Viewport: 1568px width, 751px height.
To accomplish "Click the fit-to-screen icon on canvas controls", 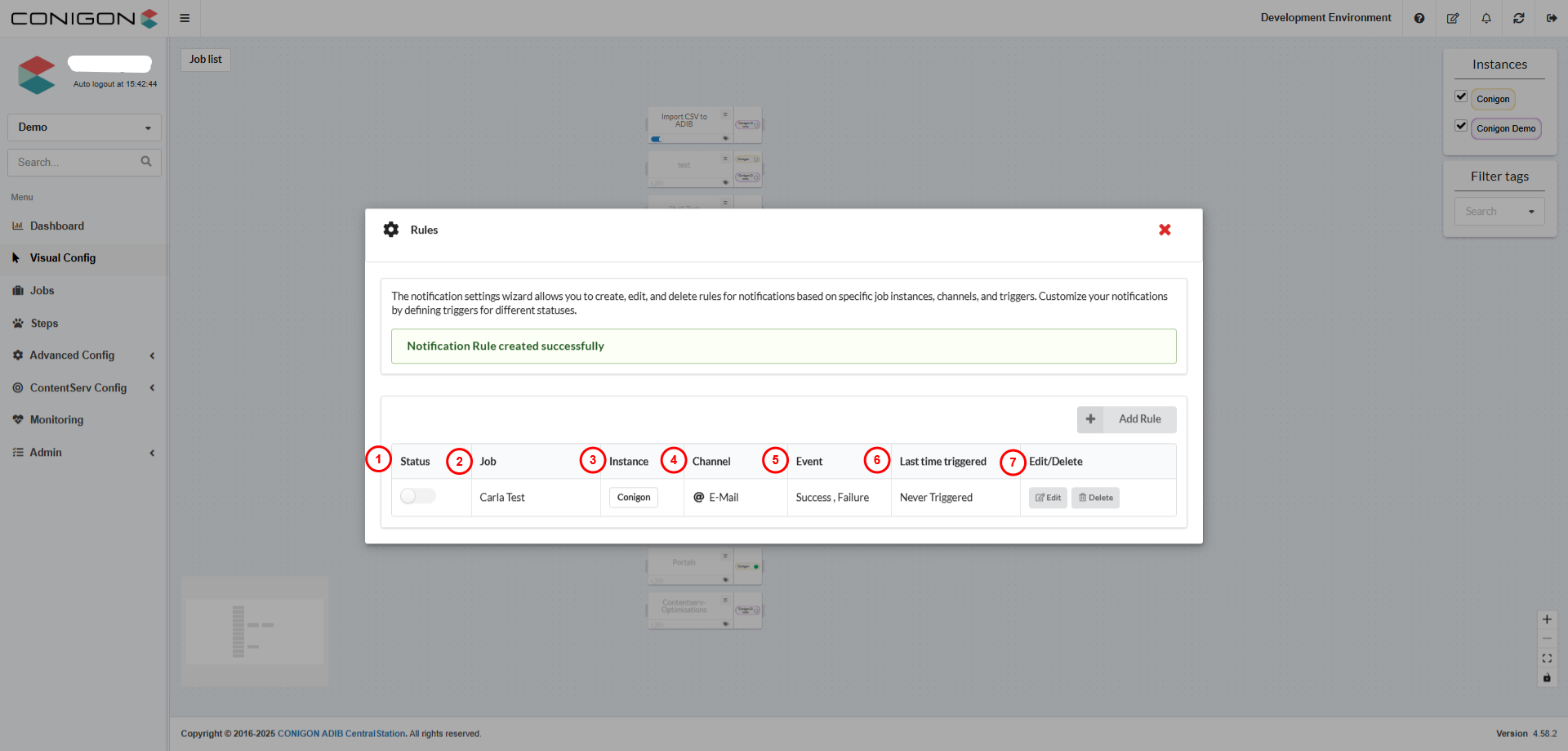I will coord(1547,659).
